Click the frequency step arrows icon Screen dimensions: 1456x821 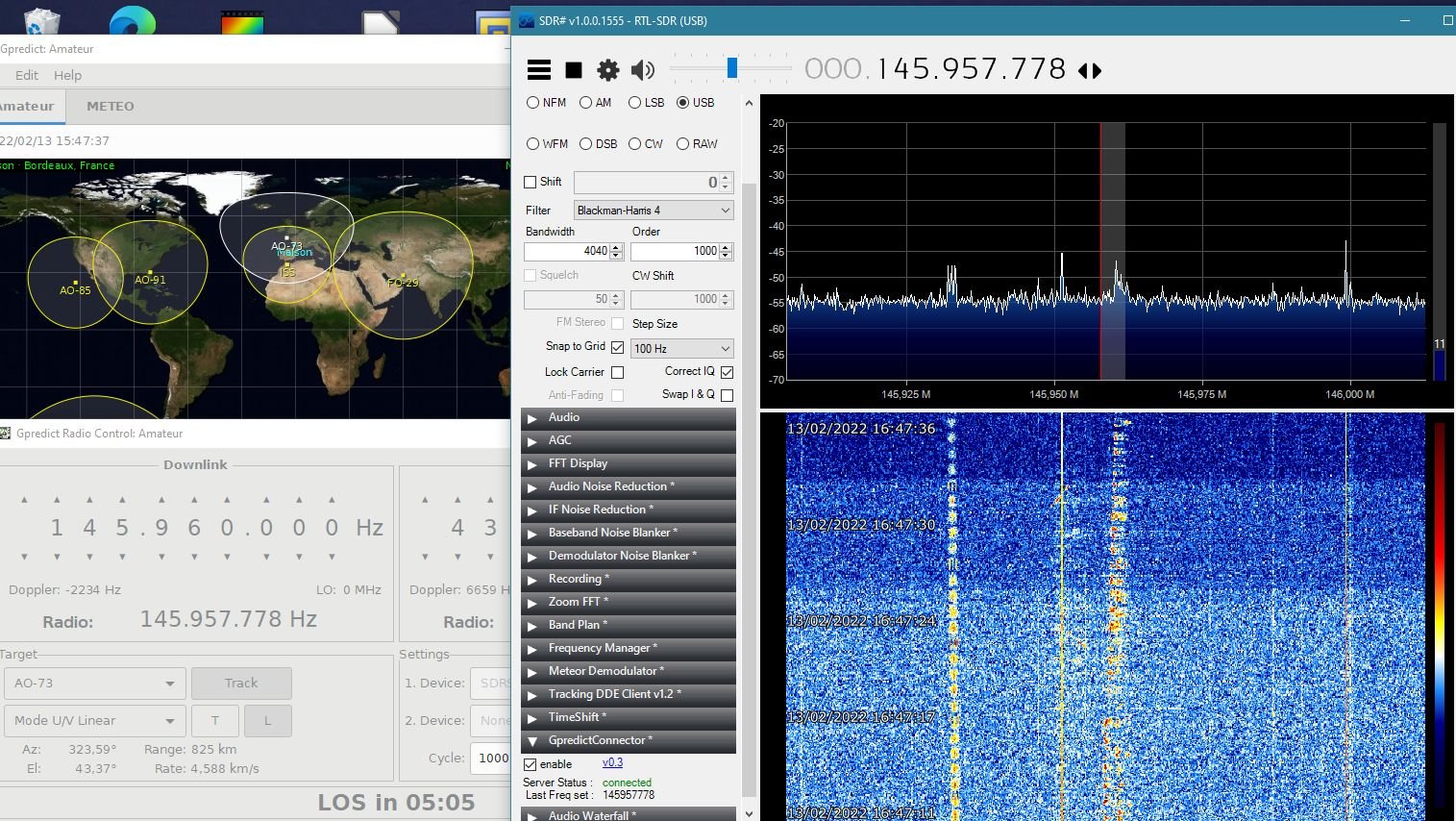1090,70
